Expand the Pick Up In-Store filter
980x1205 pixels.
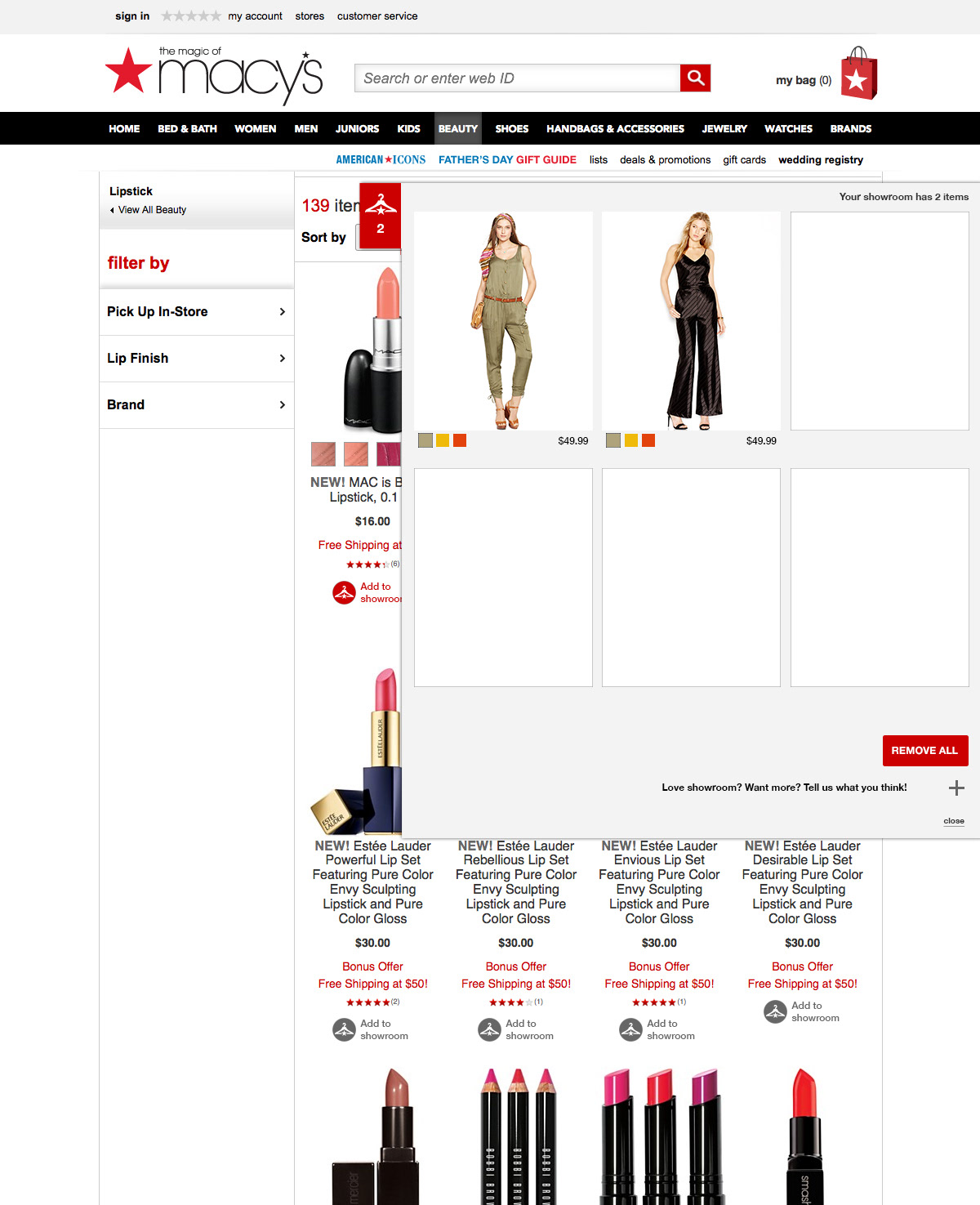click(197, 311)
